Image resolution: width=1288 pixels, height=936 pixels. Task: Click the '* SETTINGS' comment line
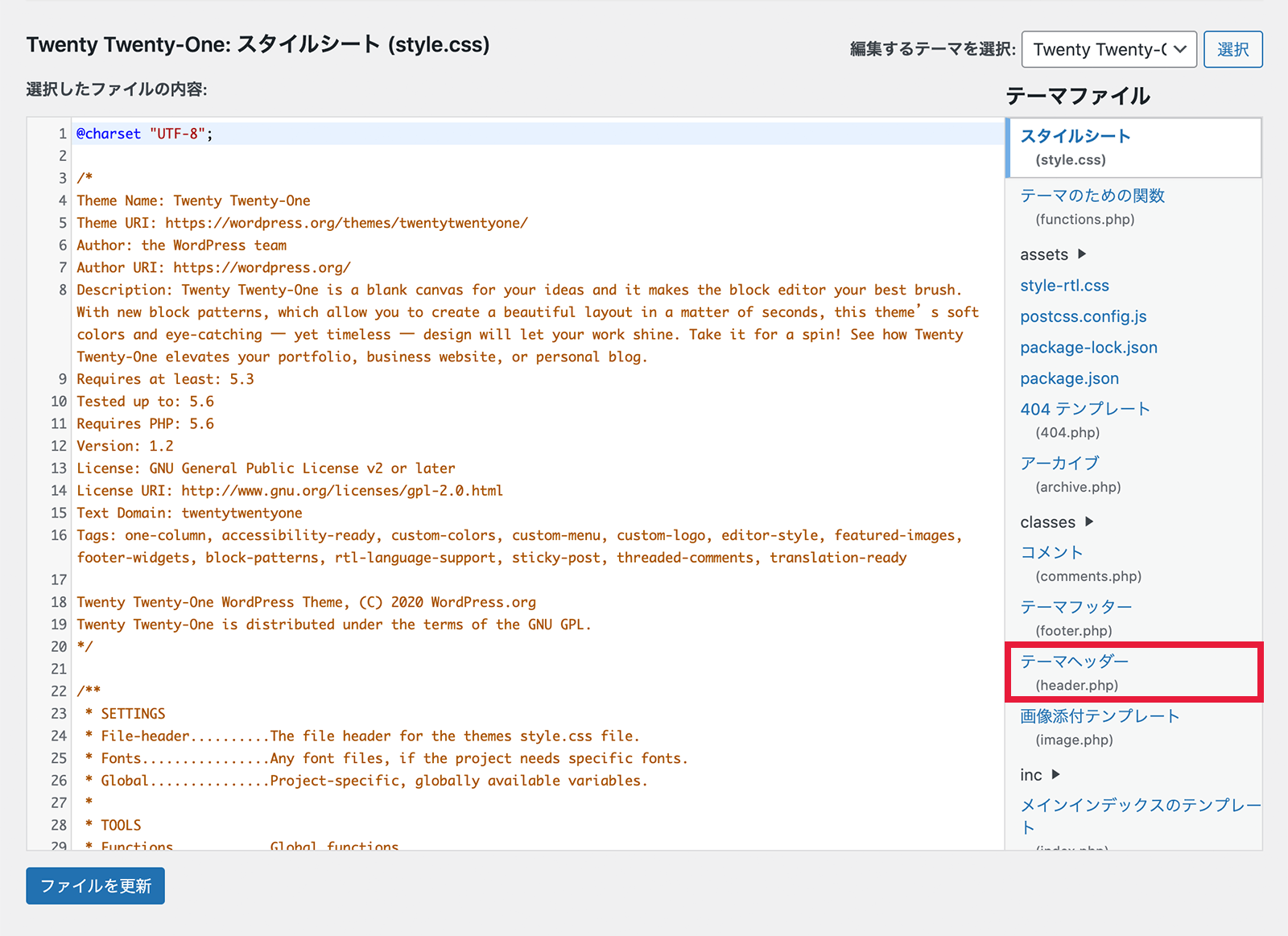coord(125,714)
